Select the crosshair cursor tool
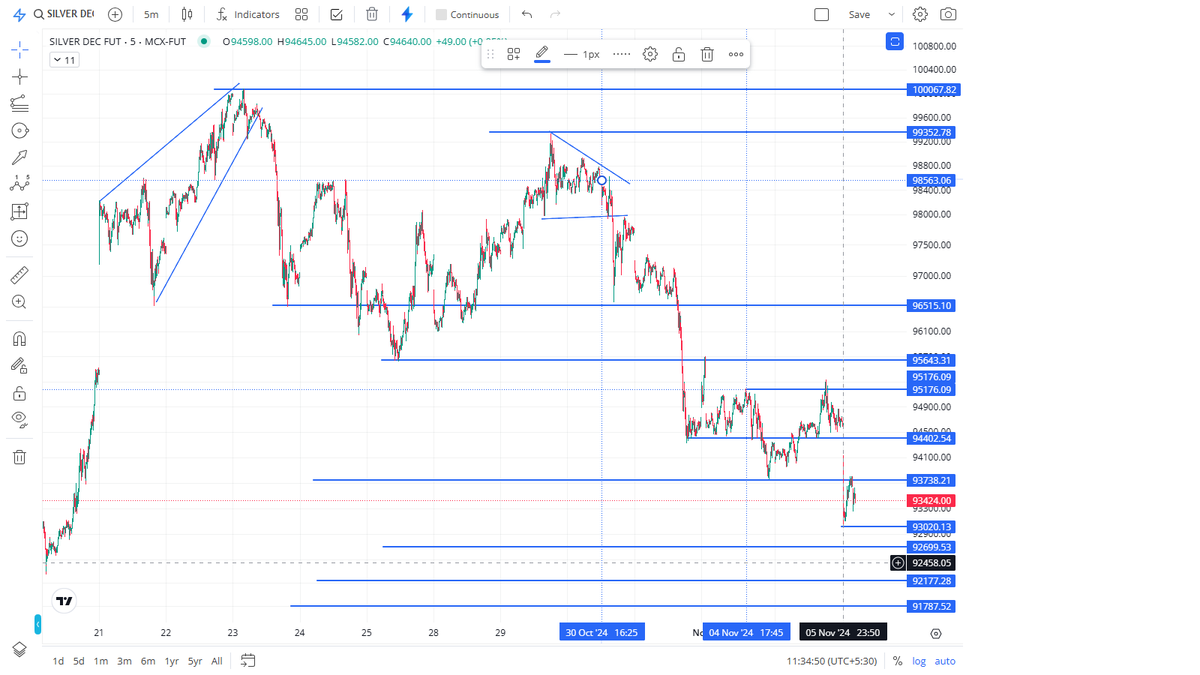 tap(19, 49)
